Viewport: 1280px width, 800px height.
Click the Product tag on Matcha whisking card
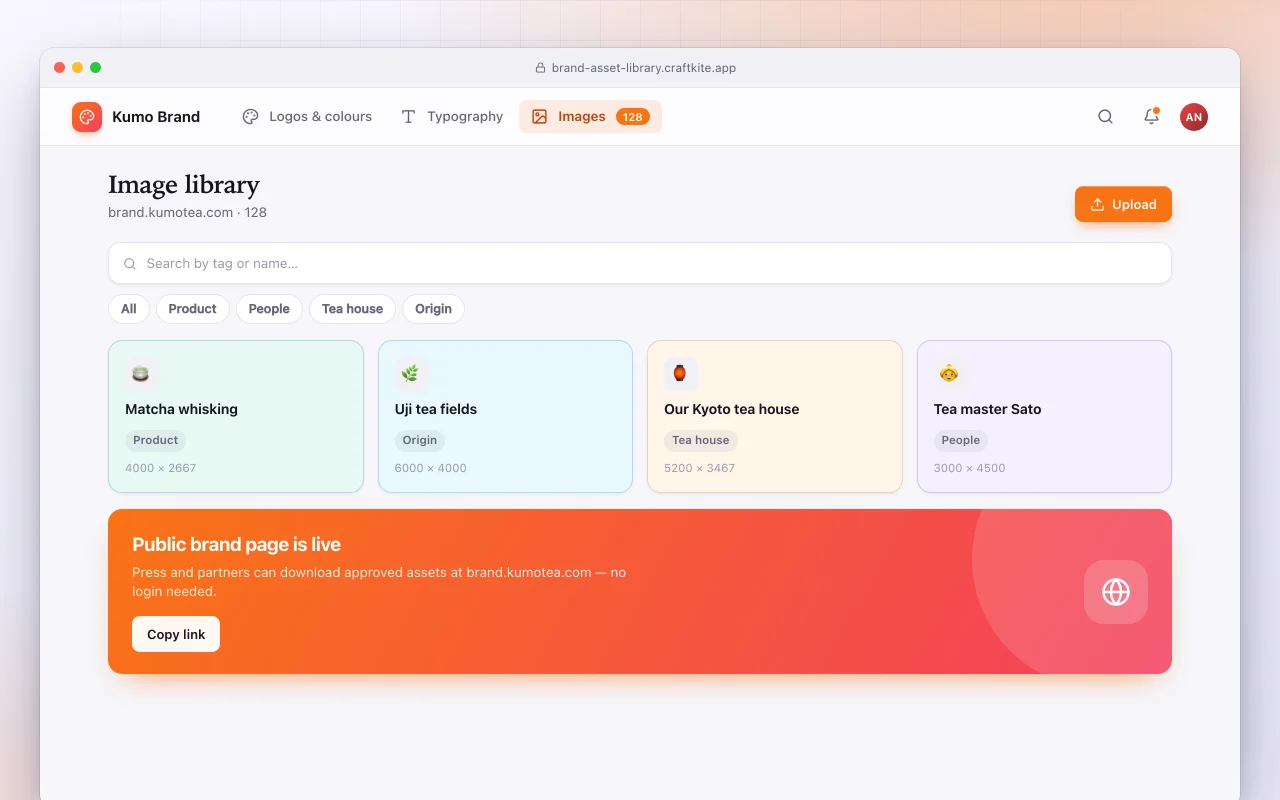(x=156, y=440)
